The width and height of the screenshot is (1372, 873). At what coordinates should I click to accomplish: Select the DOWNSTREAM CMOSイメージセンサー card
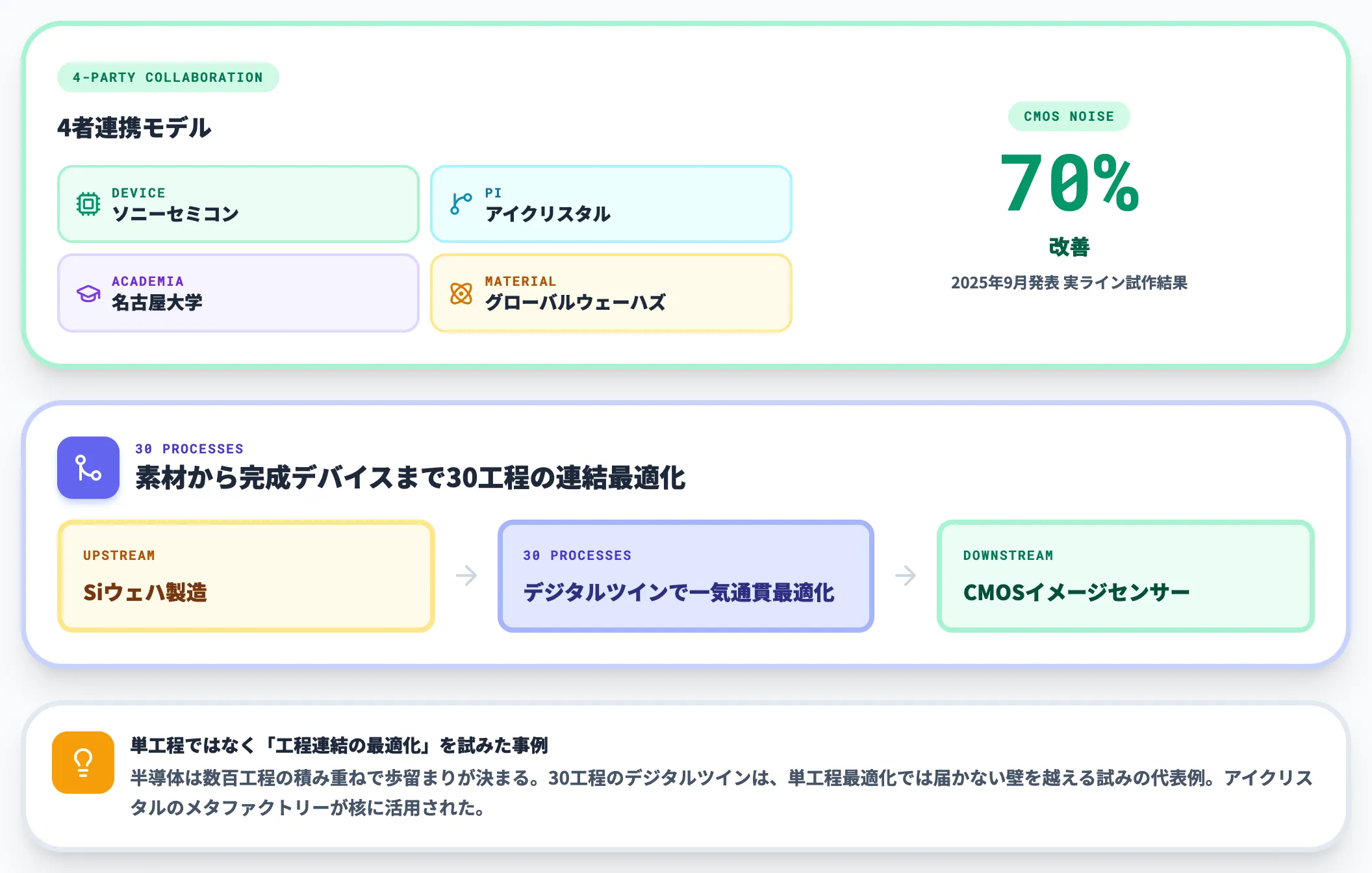1126,576
